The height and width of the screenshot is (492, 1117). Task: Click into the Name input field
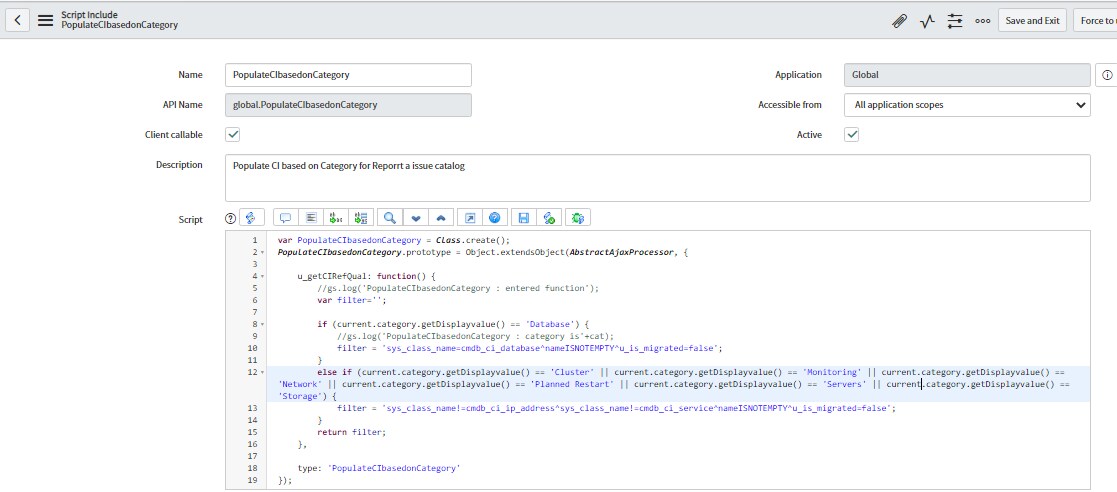click(348, 75)
